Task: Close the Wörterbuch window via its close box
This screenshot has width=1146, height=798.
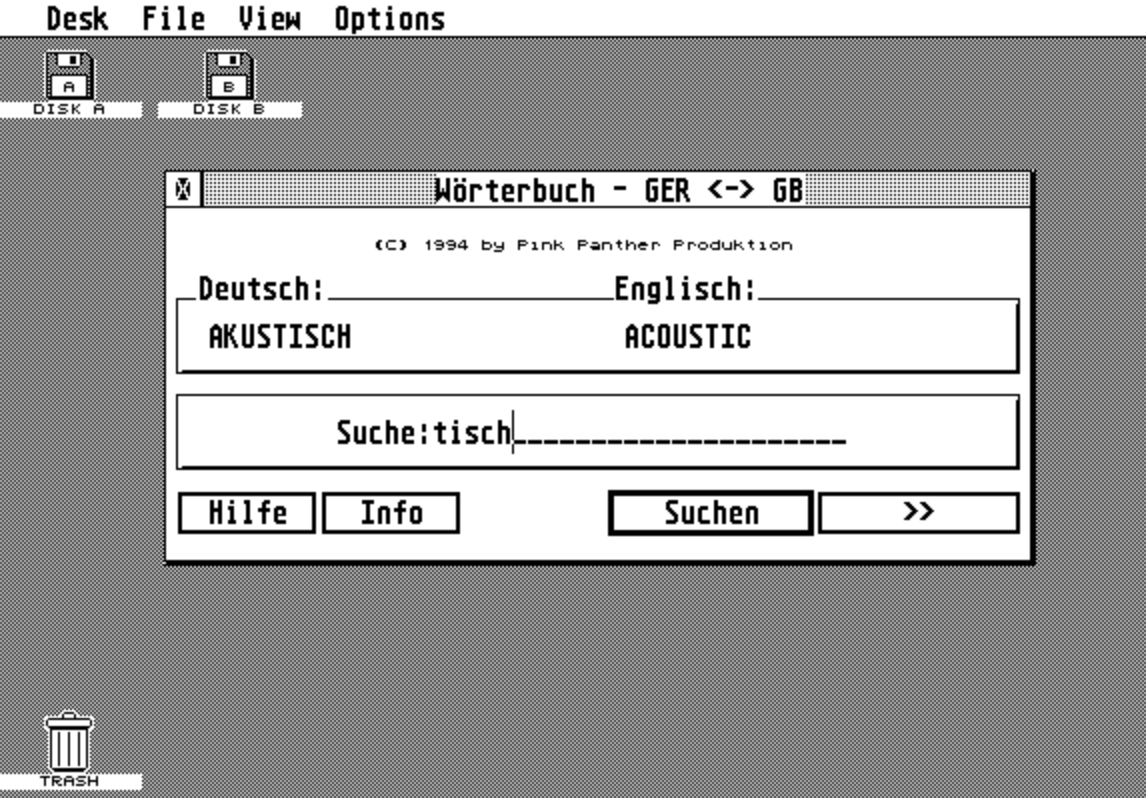Action: 183,190
